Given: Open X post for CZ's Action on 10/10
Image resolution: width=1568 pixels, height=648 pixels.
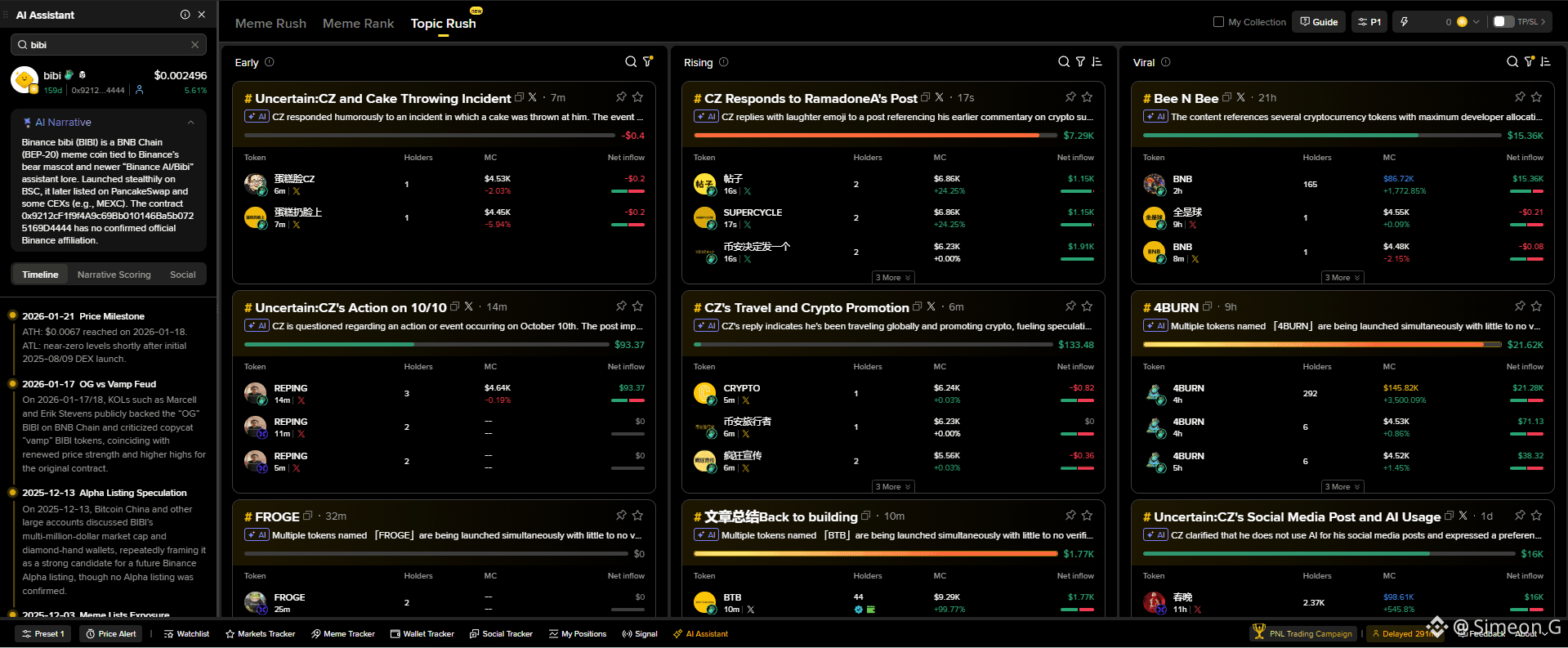Looking at the screenshot, I should pos(468,306).
